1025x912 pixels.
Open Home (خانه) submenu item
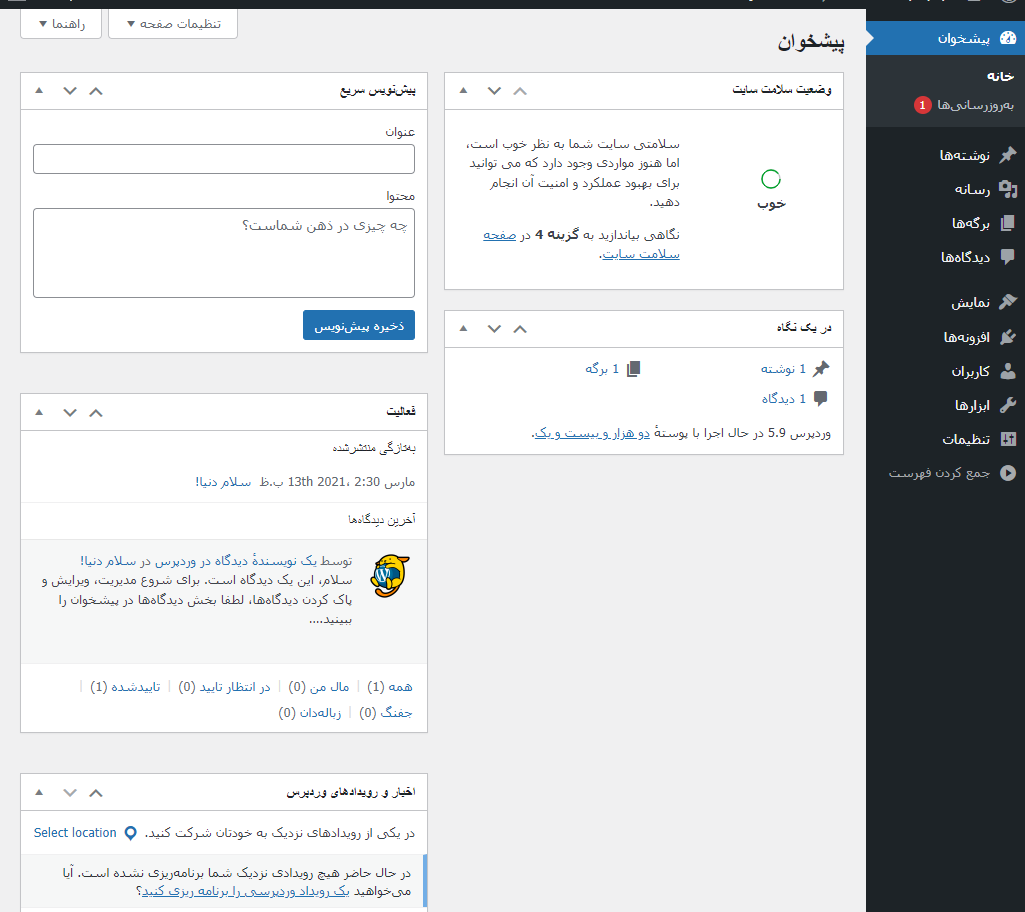coord(1000,76)
